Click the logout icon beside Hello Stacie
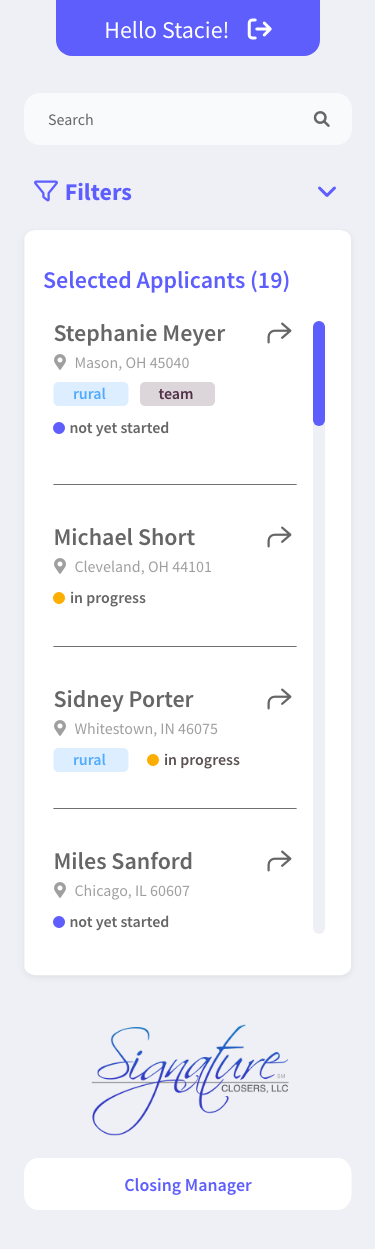The image size is (375, 1249). 259,29
